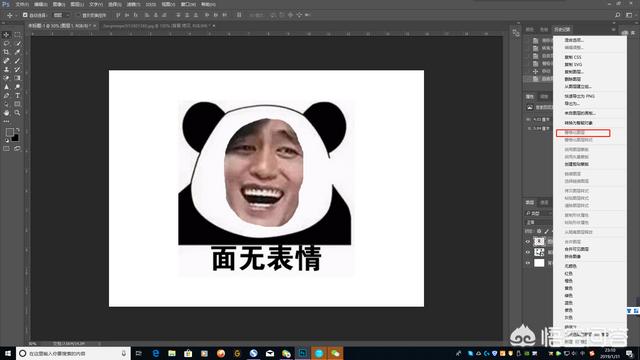This screenshot has height=360, width=640.
Task: Choose 转换为智能对象 in the context menu
Action: [578, 123]
